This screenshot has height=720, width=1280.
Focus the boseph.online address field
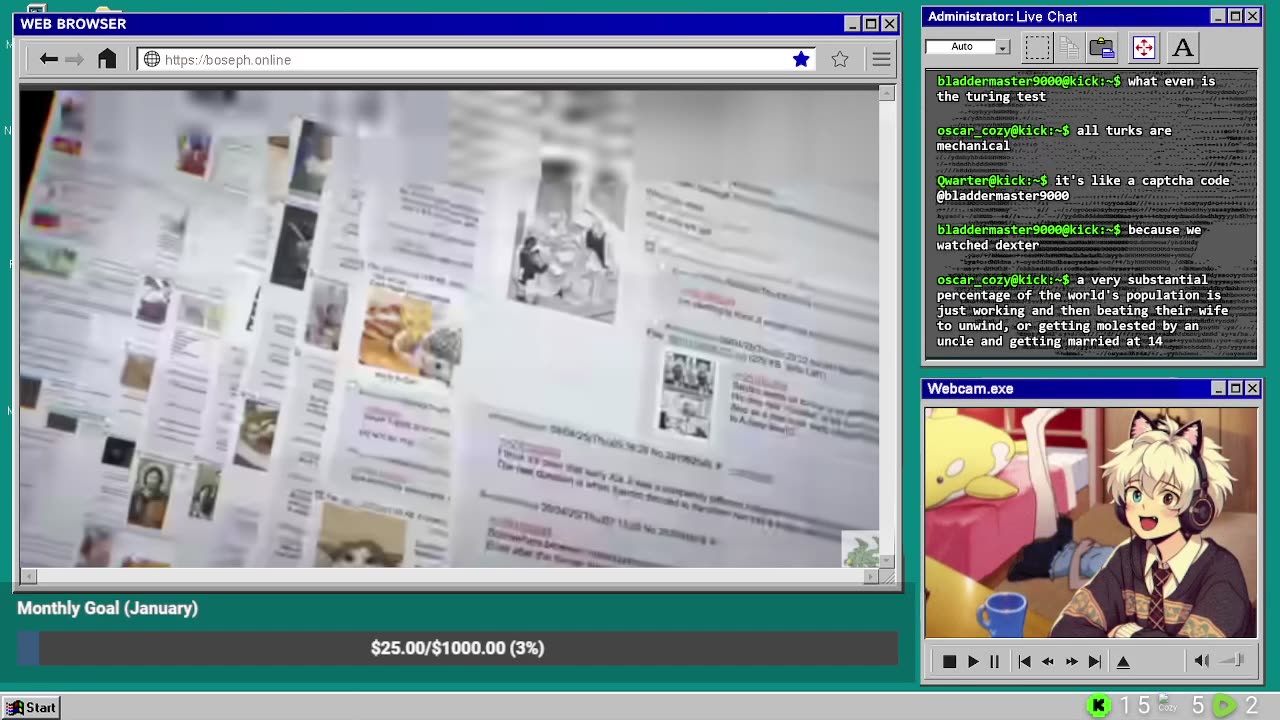[x=477, y=59]
